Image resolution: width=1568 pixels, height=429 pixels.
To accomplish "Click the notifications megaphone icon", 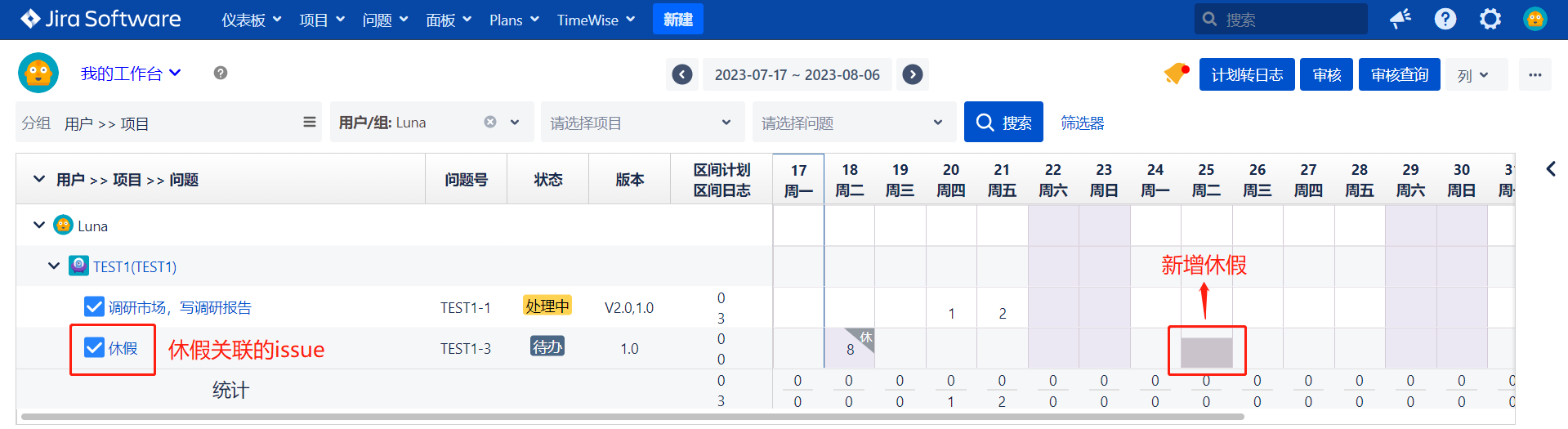I will tap(1400, 19).
